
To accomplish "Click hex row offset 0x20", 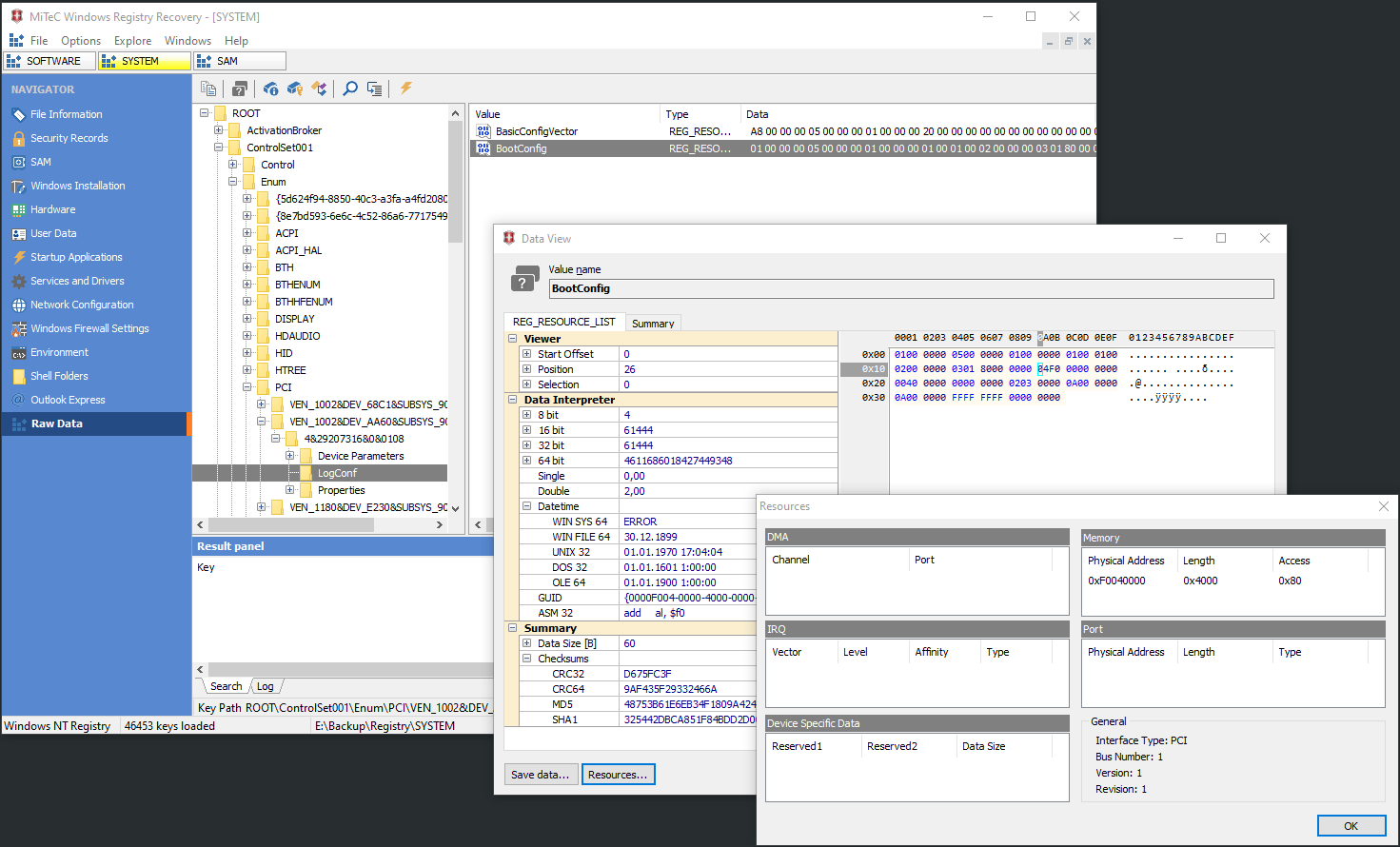I will tap(873, 384).
